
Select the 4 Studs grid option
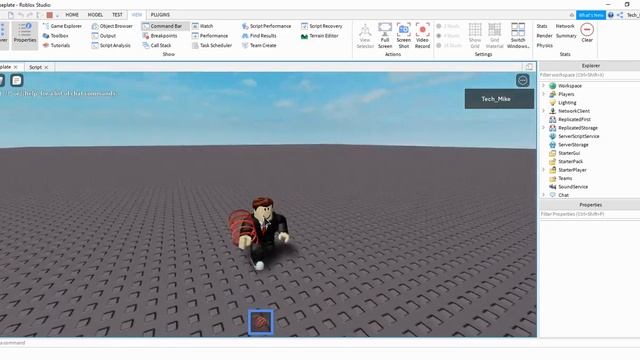(448, 36)
